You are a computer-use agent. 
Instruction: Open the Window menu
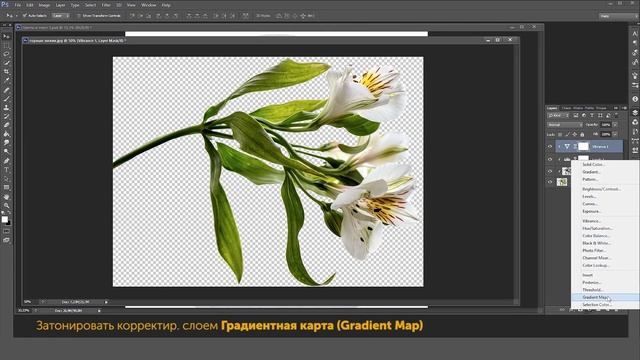tap(149, 5)
